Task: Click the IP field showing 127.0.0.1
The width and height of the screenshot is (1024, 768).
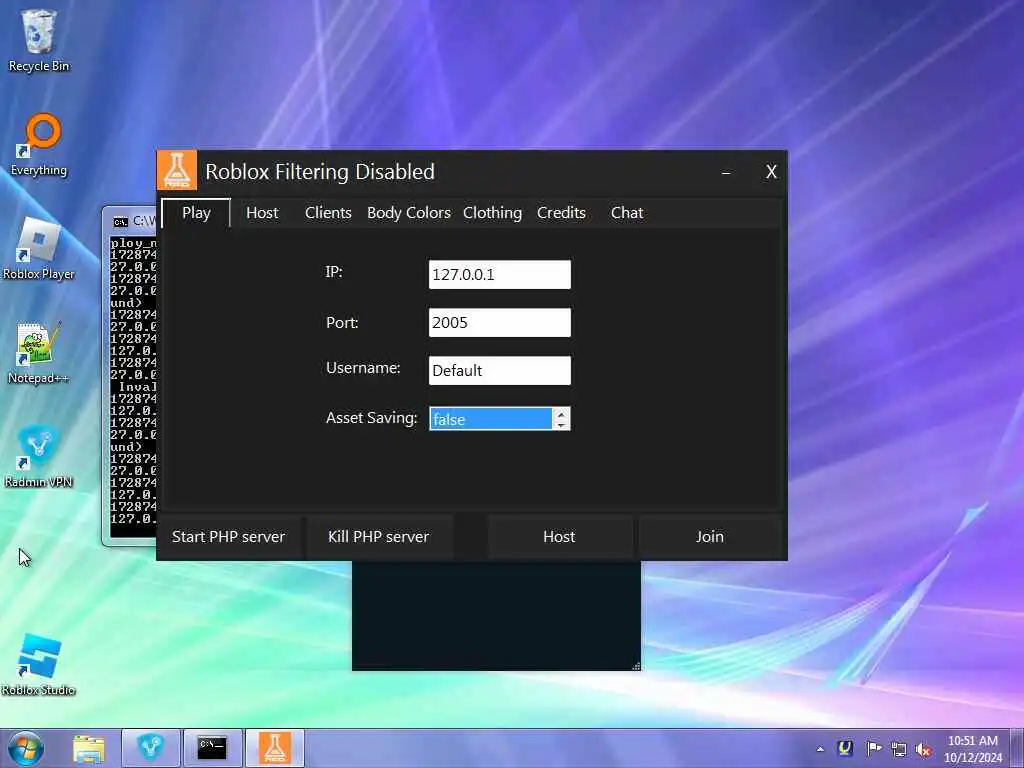Action: coord(500,274)
